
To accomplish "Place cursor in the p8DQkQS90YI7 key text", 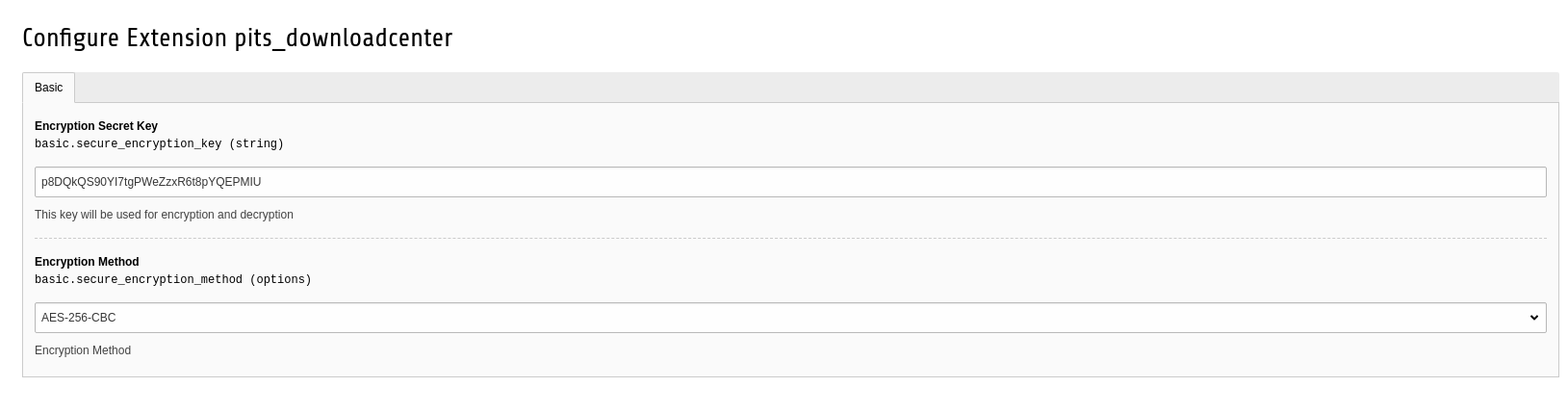I will [x=151, y=182].
